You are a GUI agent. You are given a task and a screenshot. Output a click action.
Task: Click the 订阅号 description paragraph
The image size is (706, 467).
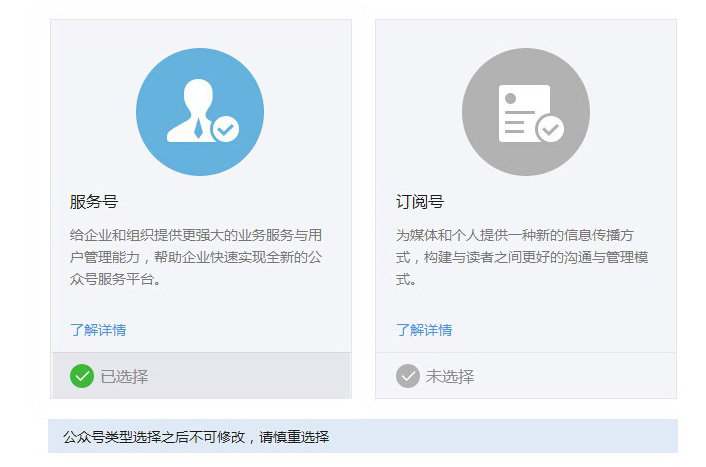(522, 257)
